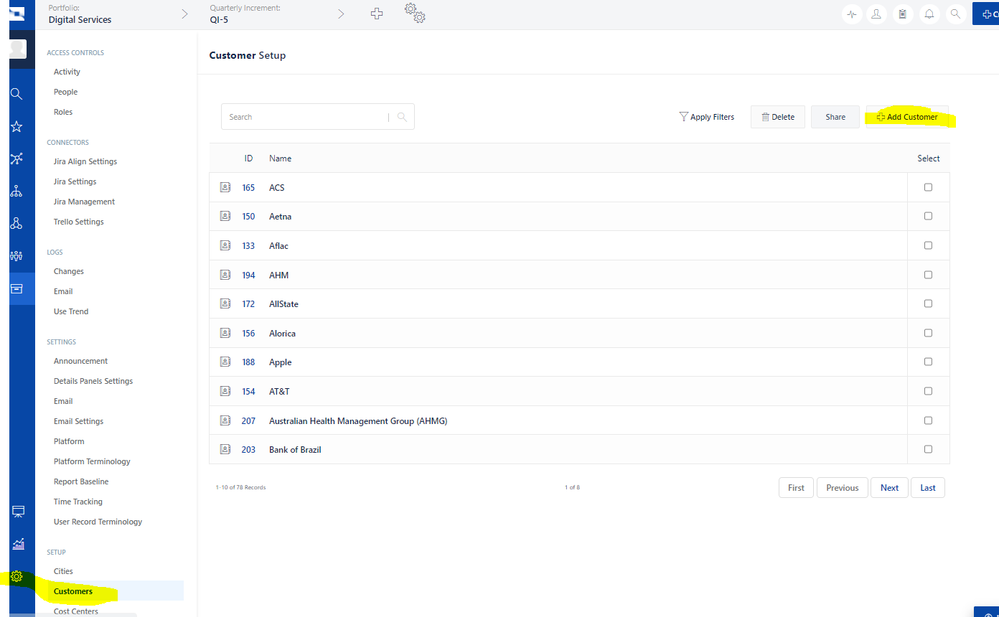Select the checkbox for ACS
This screenshot has height=617, width=999.
coord(928,187)
